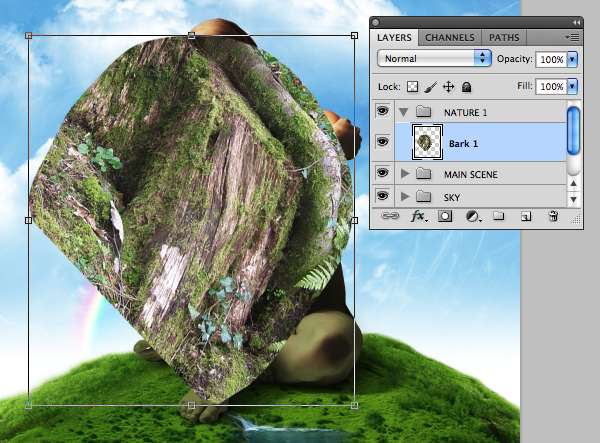This screenshot has width=600, height=443.
Task: Create a new layer
Action: pyautogui.click(x=526, y=217)
